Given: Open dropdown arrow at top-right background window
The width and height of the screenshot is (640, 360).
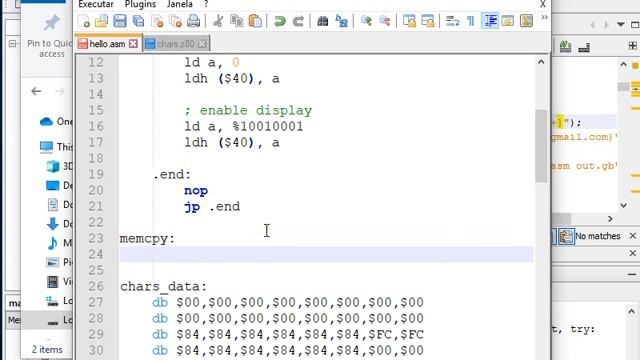Looking at the screenshot, I should (x=621, y=24).
